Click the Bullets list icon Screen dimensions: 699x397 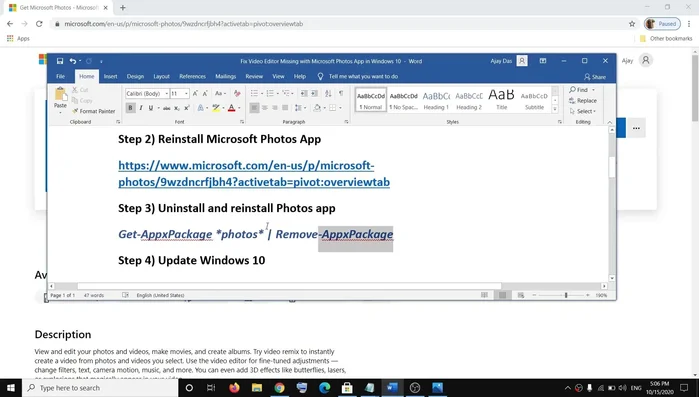(x=254, y=93)
